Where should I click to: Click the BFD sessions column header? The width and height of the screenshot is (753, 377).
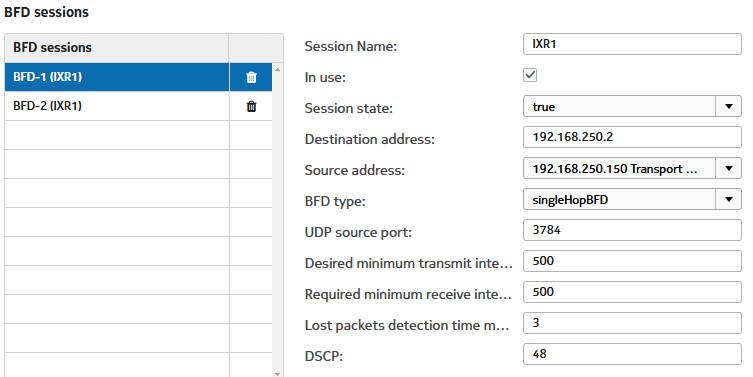click(x=117, y=48)
